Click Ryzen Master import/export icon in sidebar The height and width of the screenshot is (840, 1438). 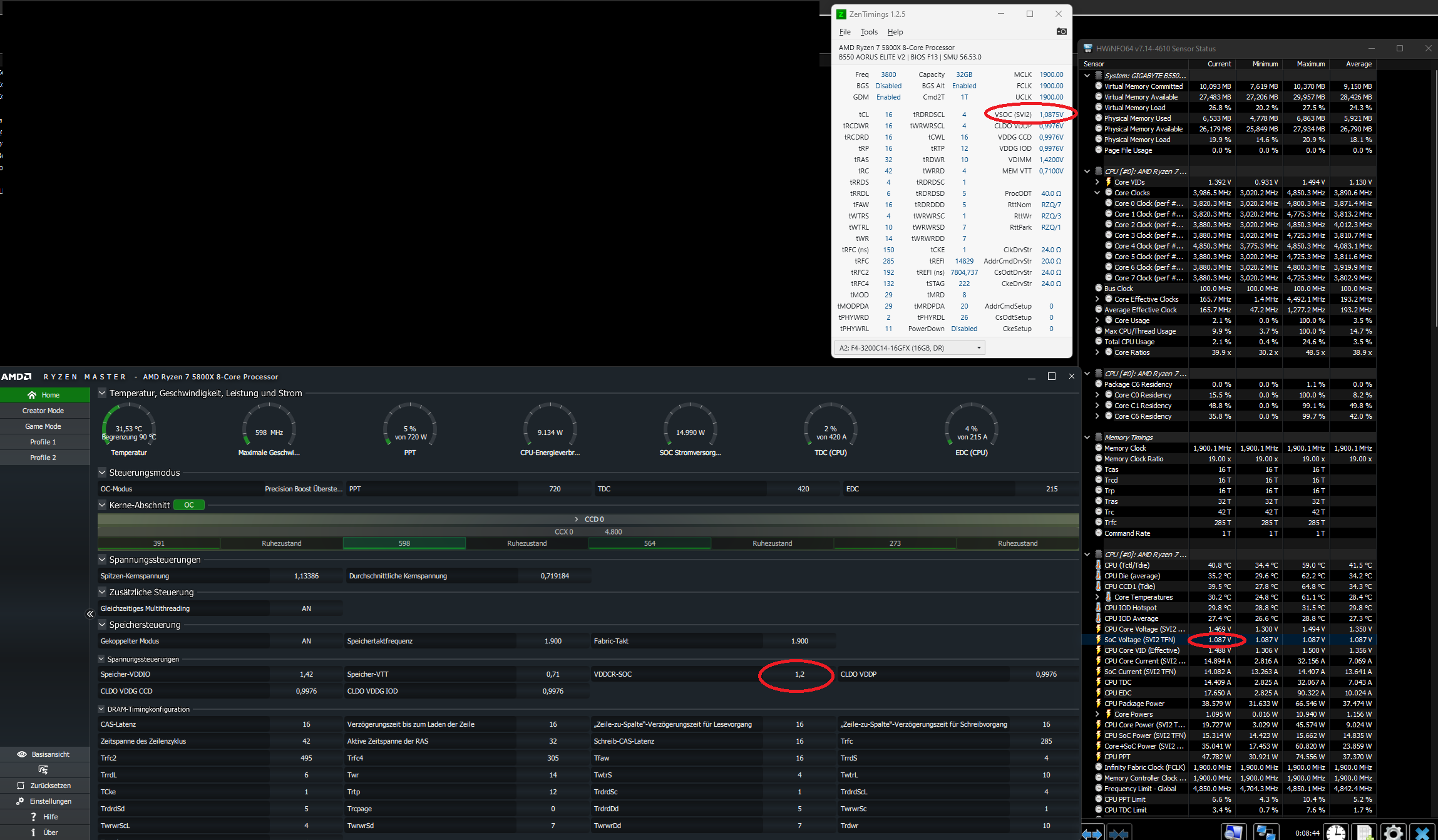pyautogui.click(x=43, y=770)
